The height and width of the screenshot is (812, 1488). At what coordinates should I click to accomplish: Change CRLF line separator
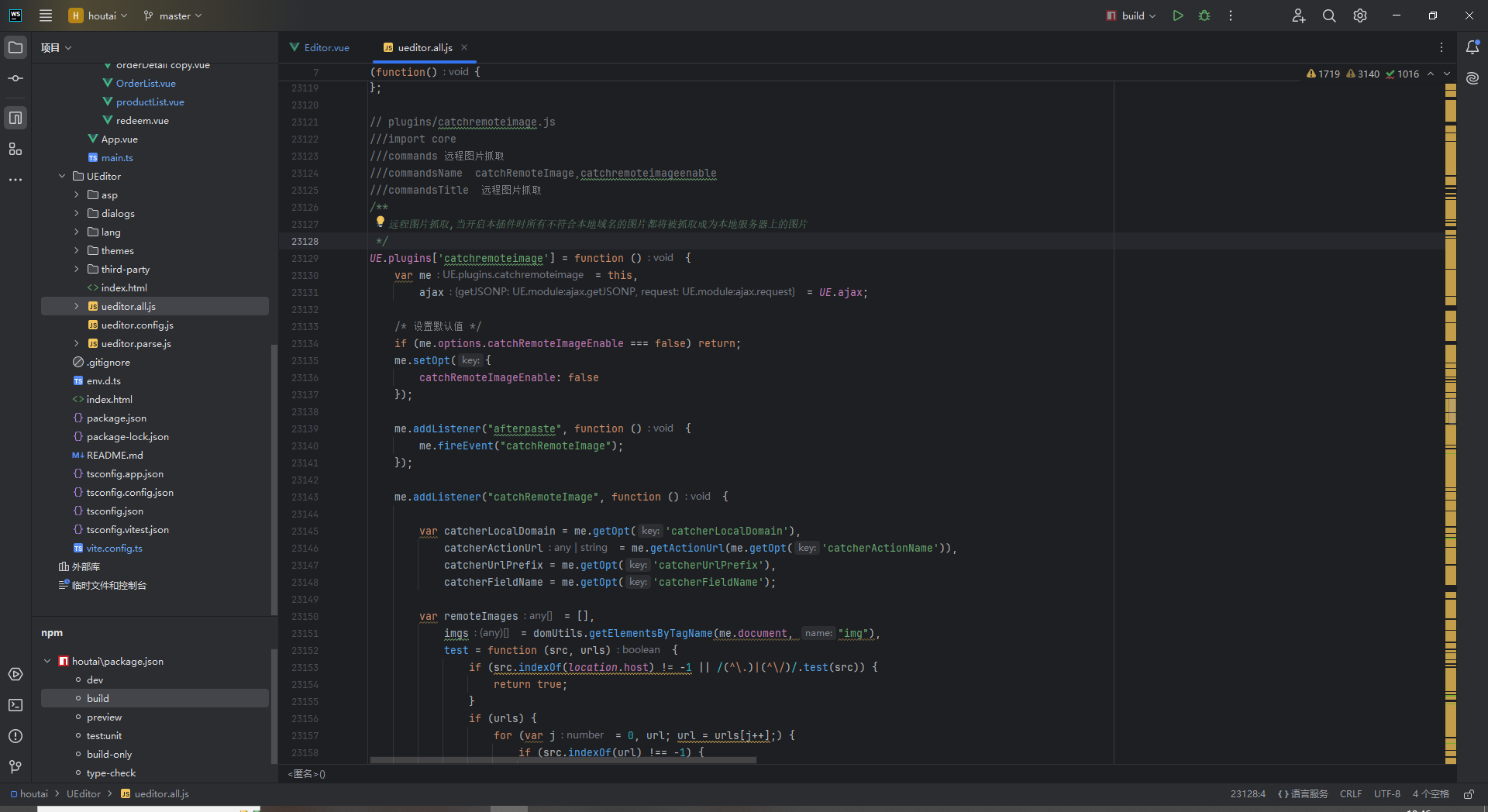pos(1351,794)
